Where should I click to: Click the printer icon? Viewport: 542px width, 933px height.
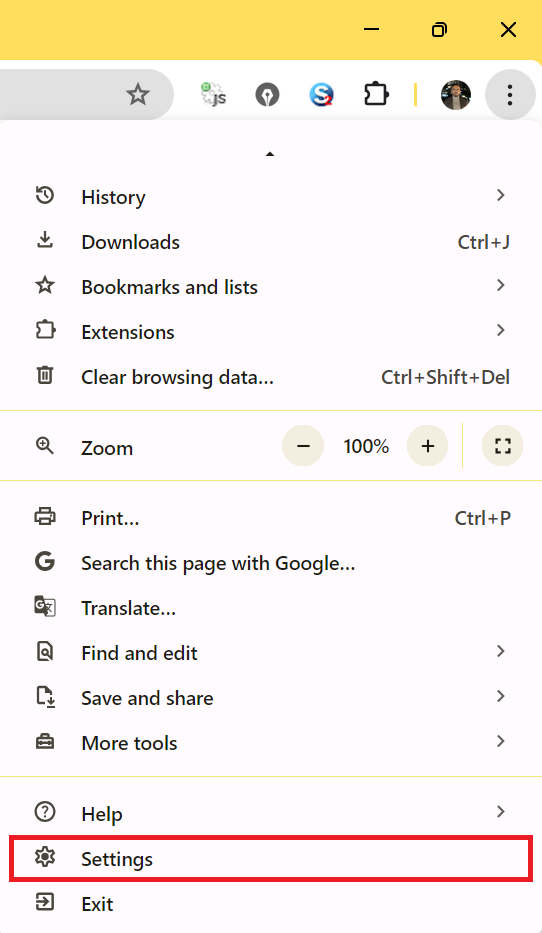coord(45,517)
